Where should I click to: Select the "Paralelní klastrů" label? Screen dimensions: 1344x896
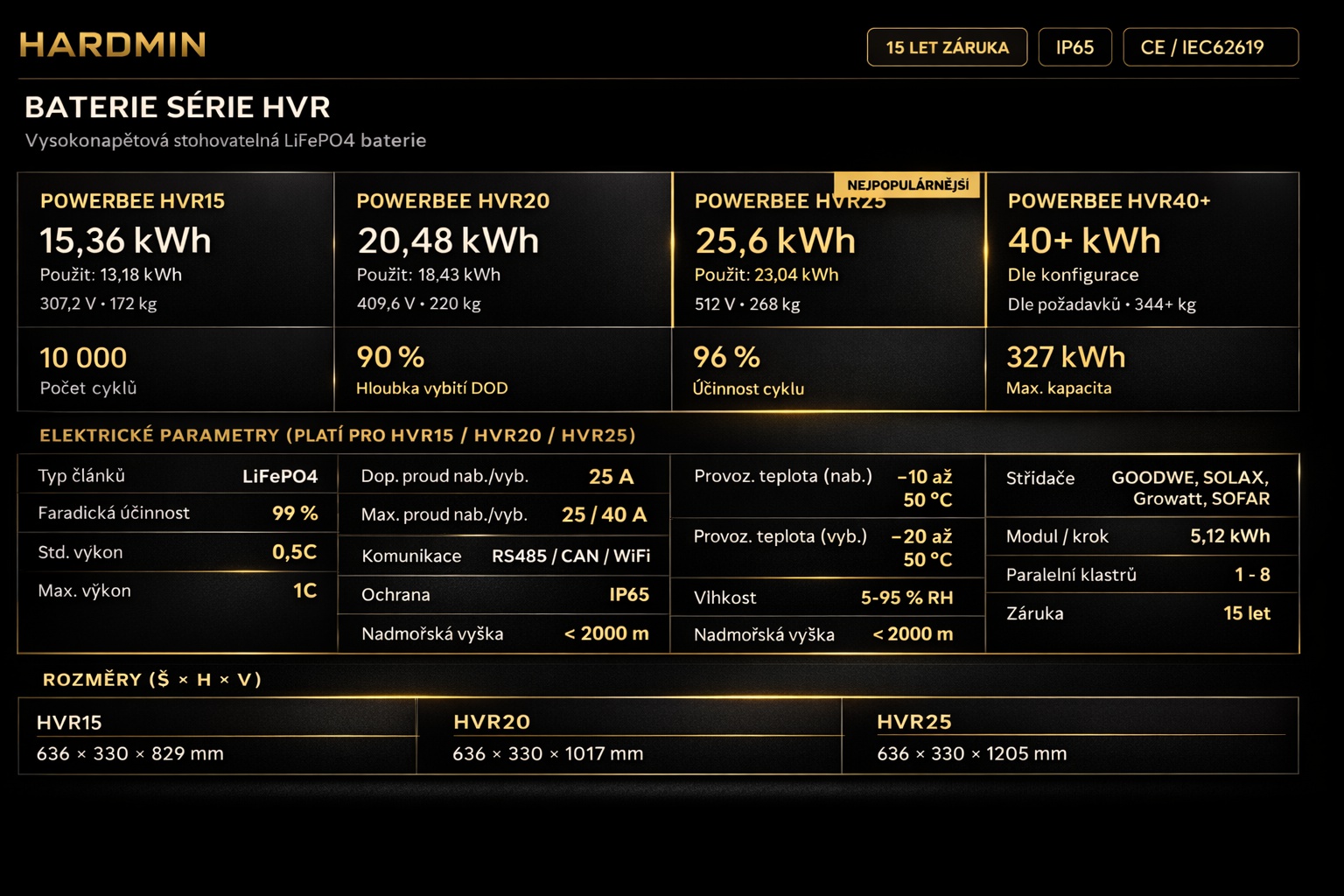(x=1071, y=575)
